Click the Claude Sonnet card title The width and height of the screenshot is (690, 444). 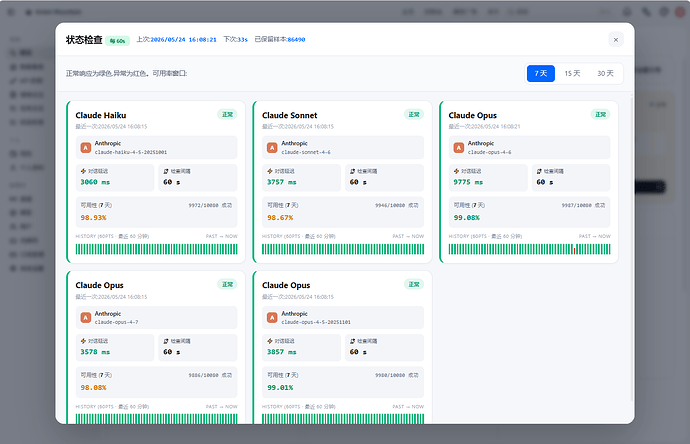click(x=290, y=115)
